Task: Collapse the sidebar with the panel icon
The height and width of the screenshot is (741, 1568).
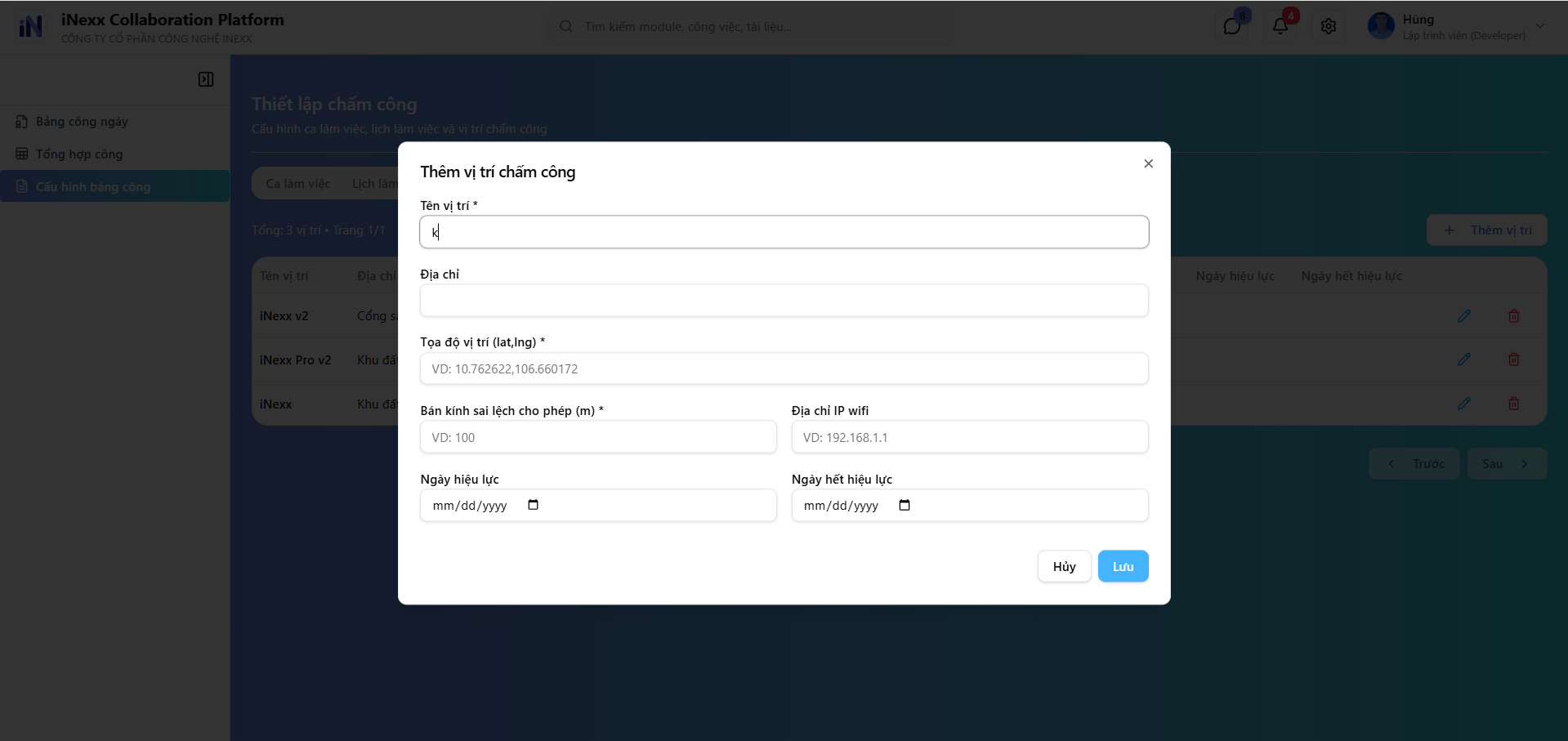Action: (206, 79)
